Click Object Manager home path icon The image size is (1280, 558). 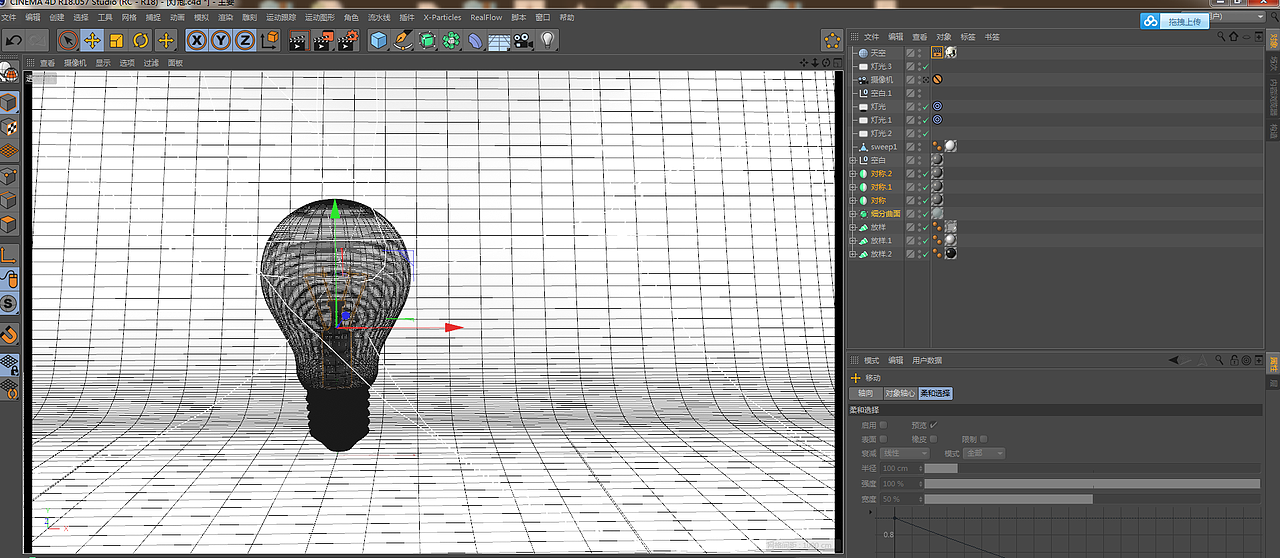click(x=1234, y=36)
